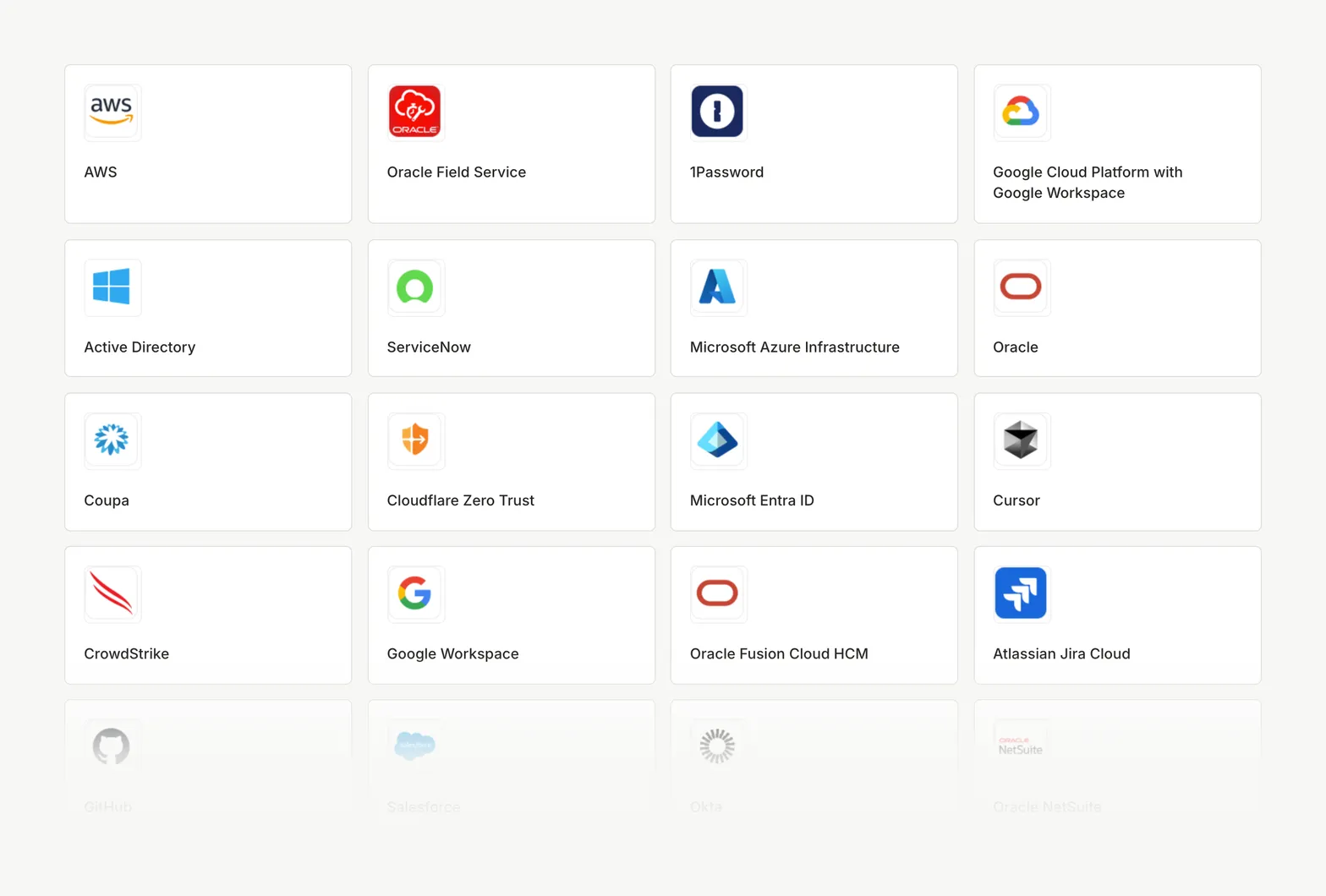This screenshot has width=1326, height=896.
Task: Click the AWS logo icon
Action: click(112, 112)
